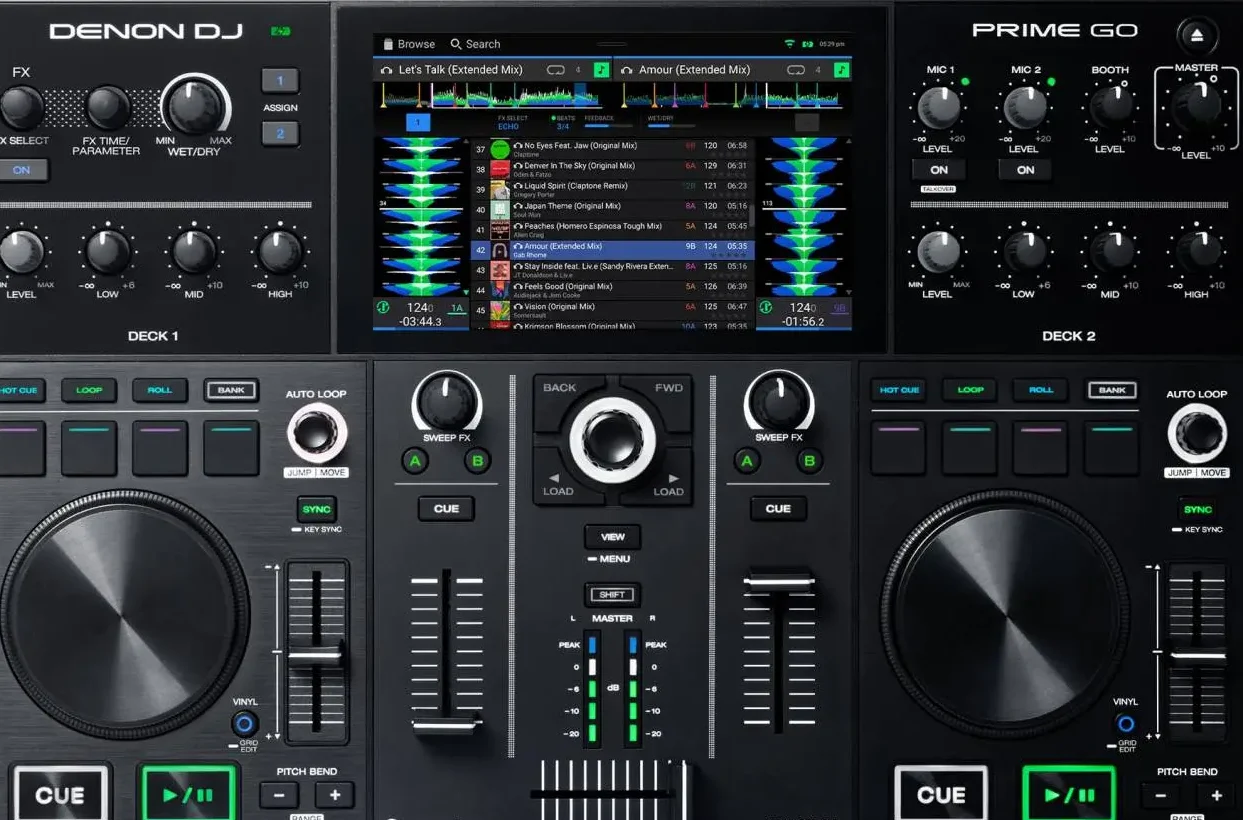
Task: Toggle the blue FX 1 button on touchscreen
Action: 418,122
